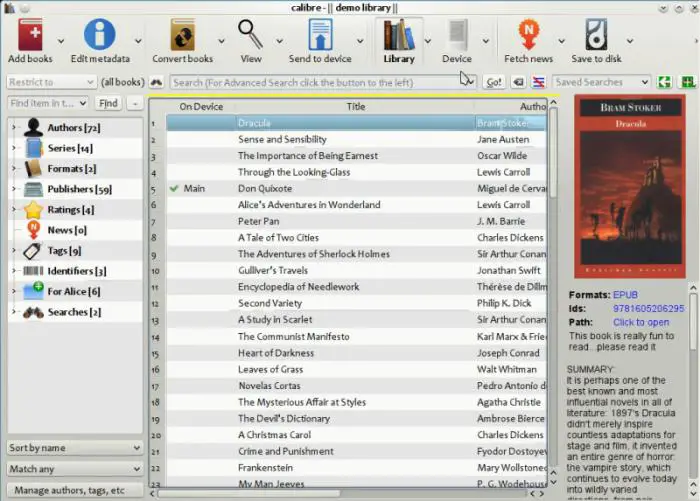Open the Match any dropdown

75,469
